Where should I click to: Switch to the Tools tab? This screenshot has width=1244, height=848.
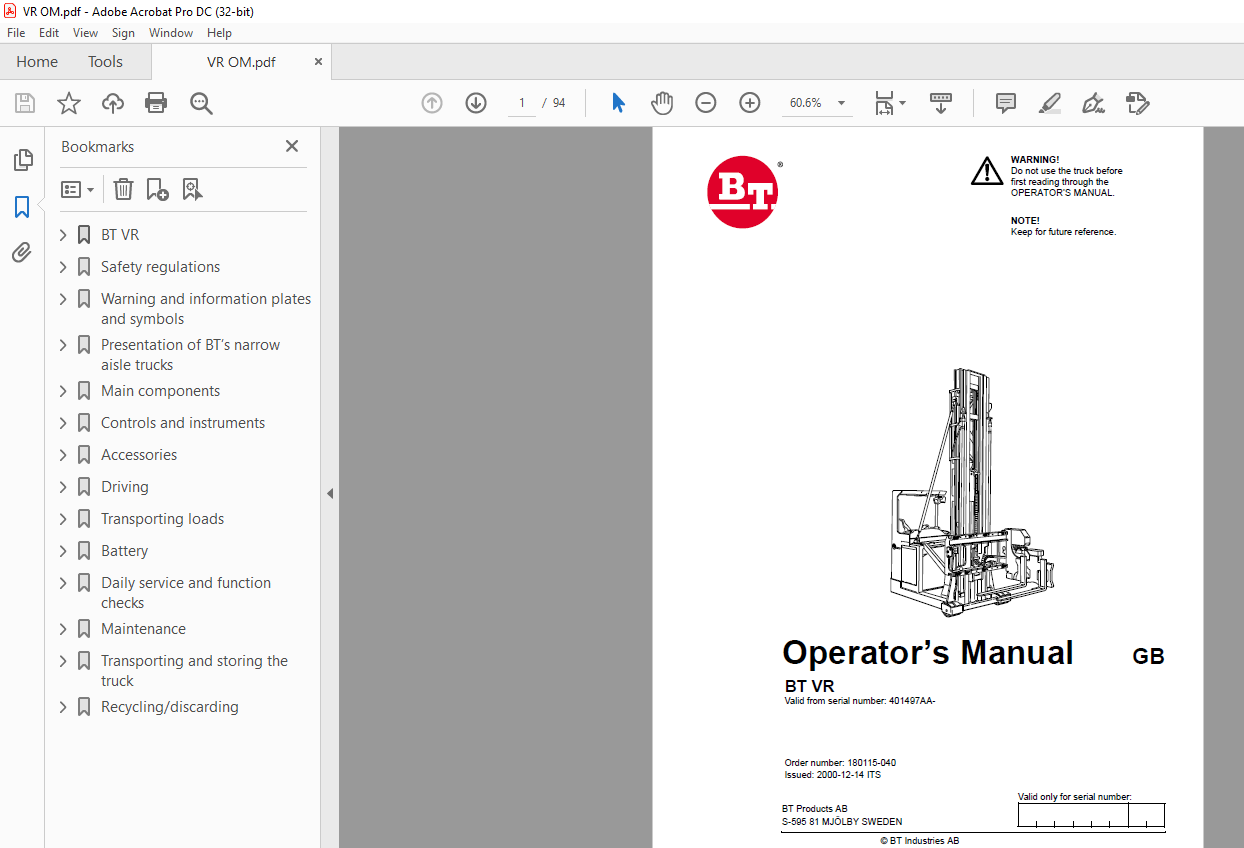point(105,62)
